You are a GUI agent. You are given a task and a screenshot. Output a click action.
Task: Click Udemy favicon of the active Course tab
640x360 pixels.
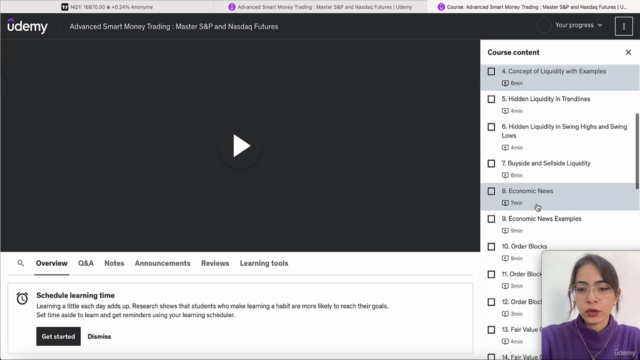coord(441,7)
